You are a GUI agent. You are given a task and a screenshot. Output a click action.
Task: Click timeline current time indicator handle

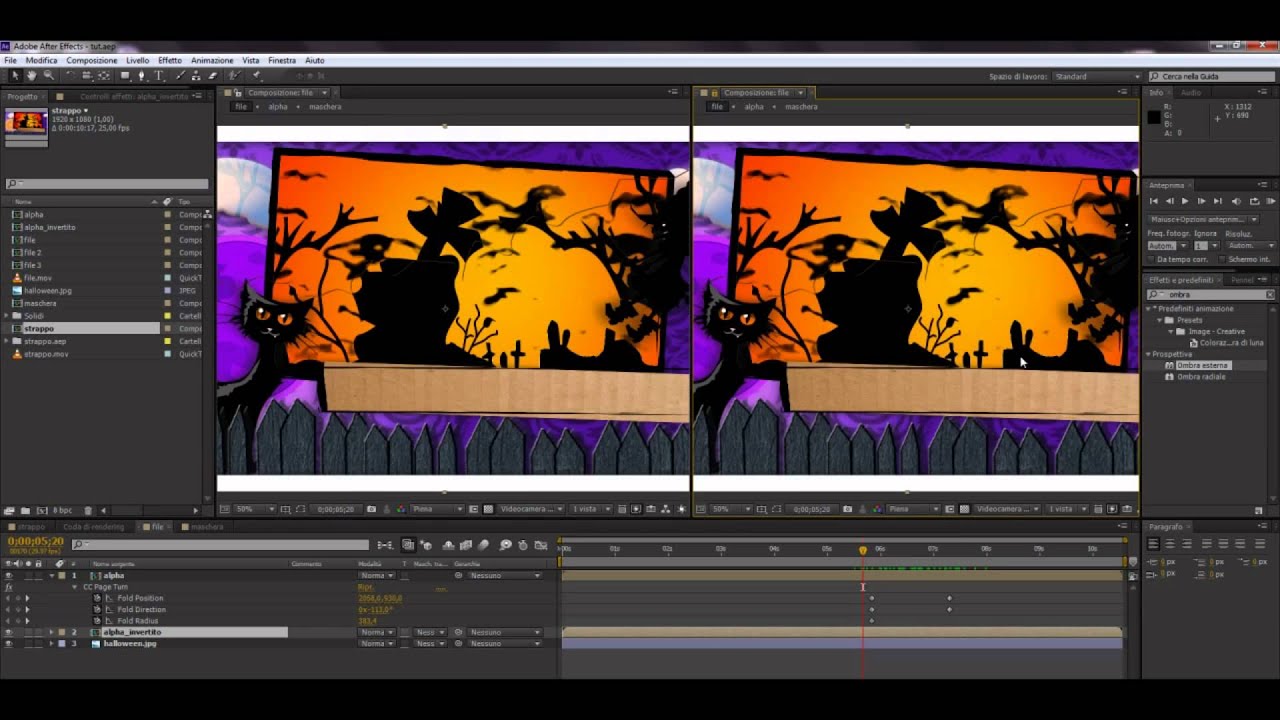[863, 549]
